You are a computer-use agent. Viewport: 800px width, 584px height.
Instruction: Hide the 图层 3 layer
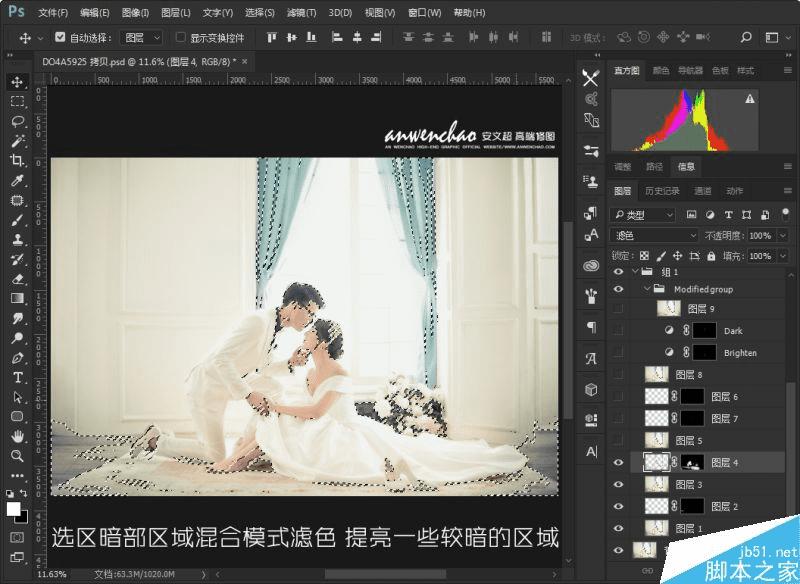pyautogui.click(x=618, y=485)
